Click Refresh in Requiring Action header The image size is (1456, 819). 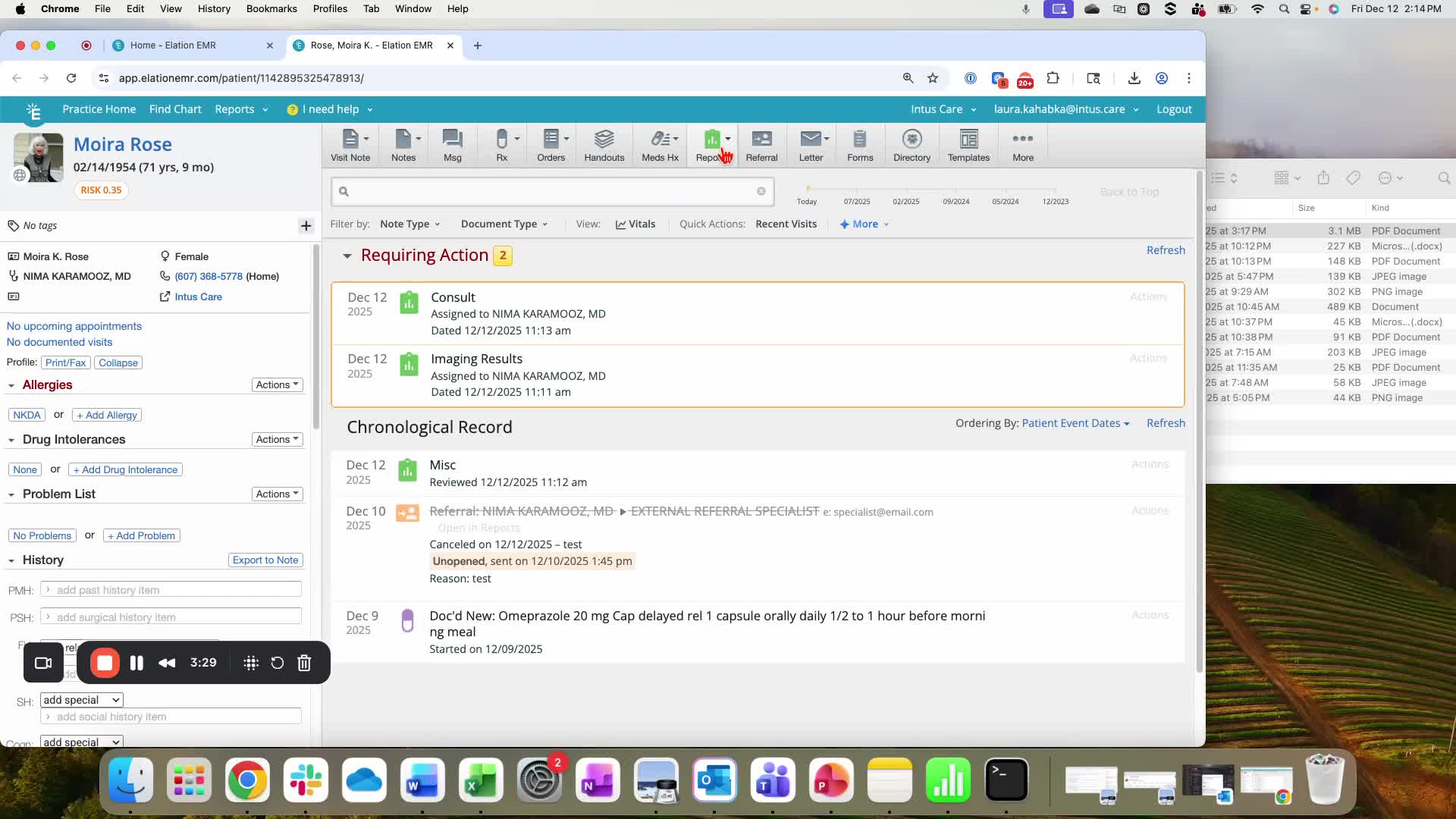coord(1166,251)
